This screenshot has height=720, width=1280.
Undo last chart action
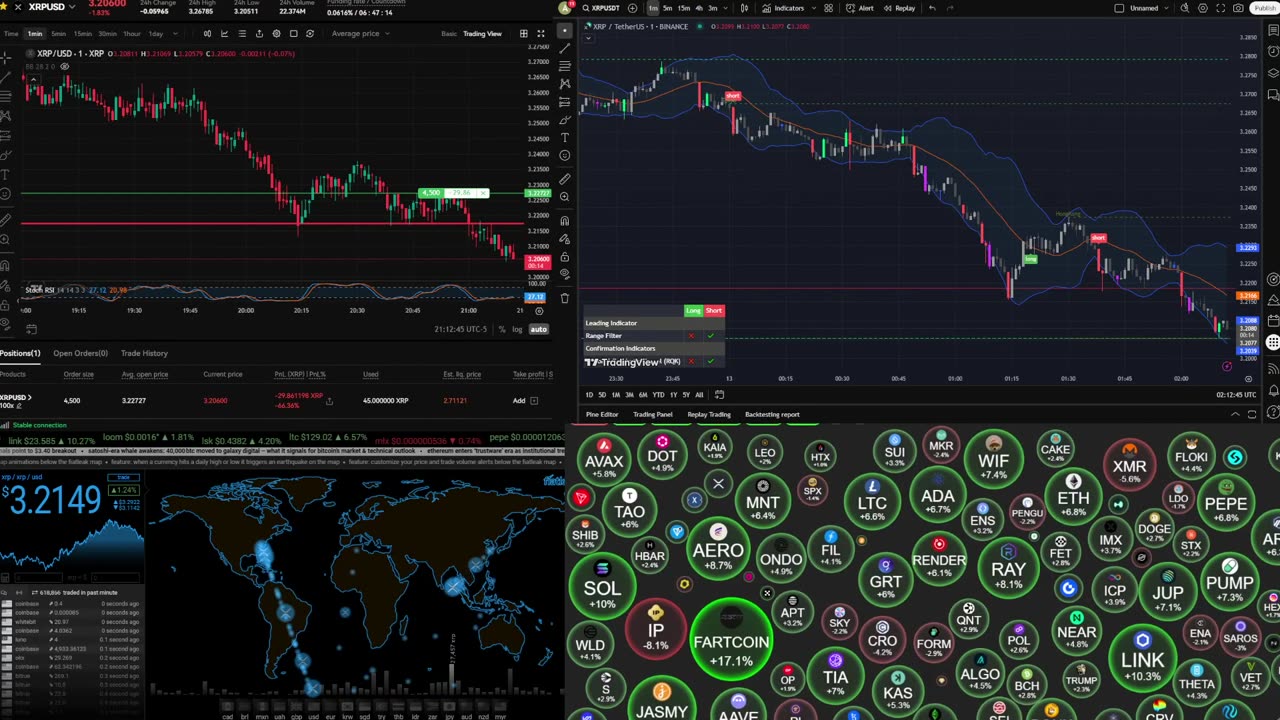point(933,8)
